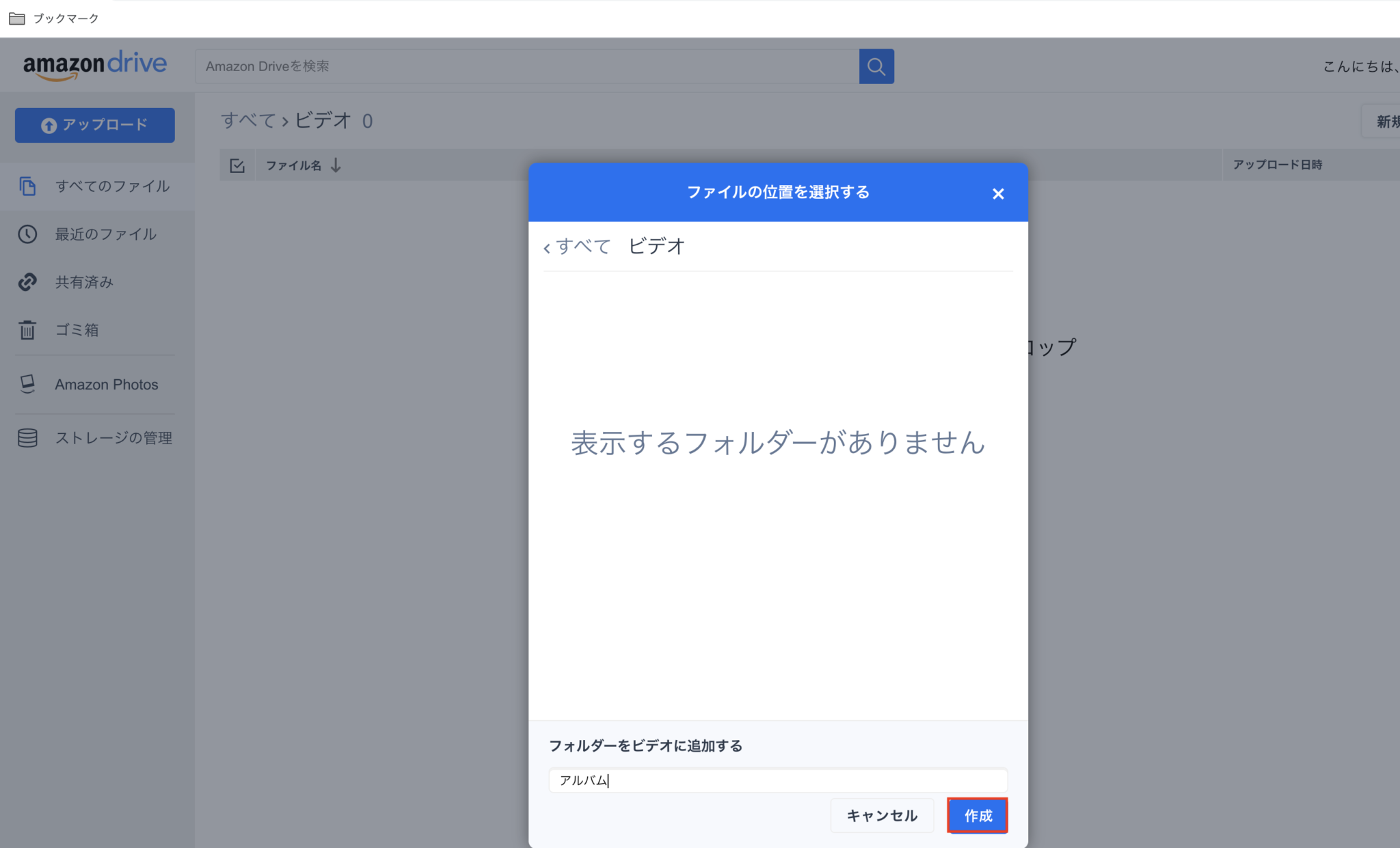Select ビデオ in the dialog breadcrumb
Viewport: 1400px width, 848px height.
(655, 246)
